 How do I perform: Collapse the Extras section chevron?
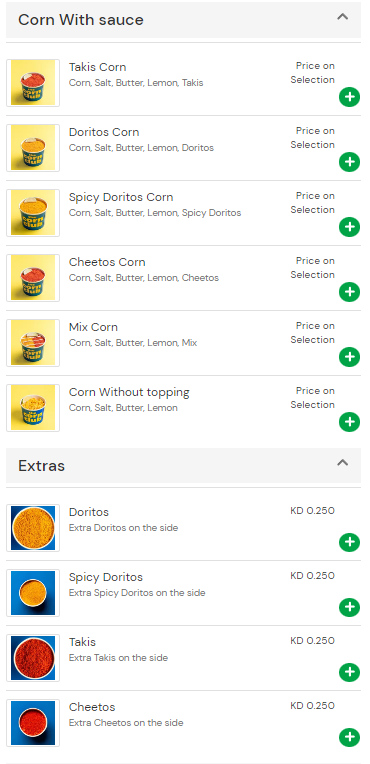343,462
